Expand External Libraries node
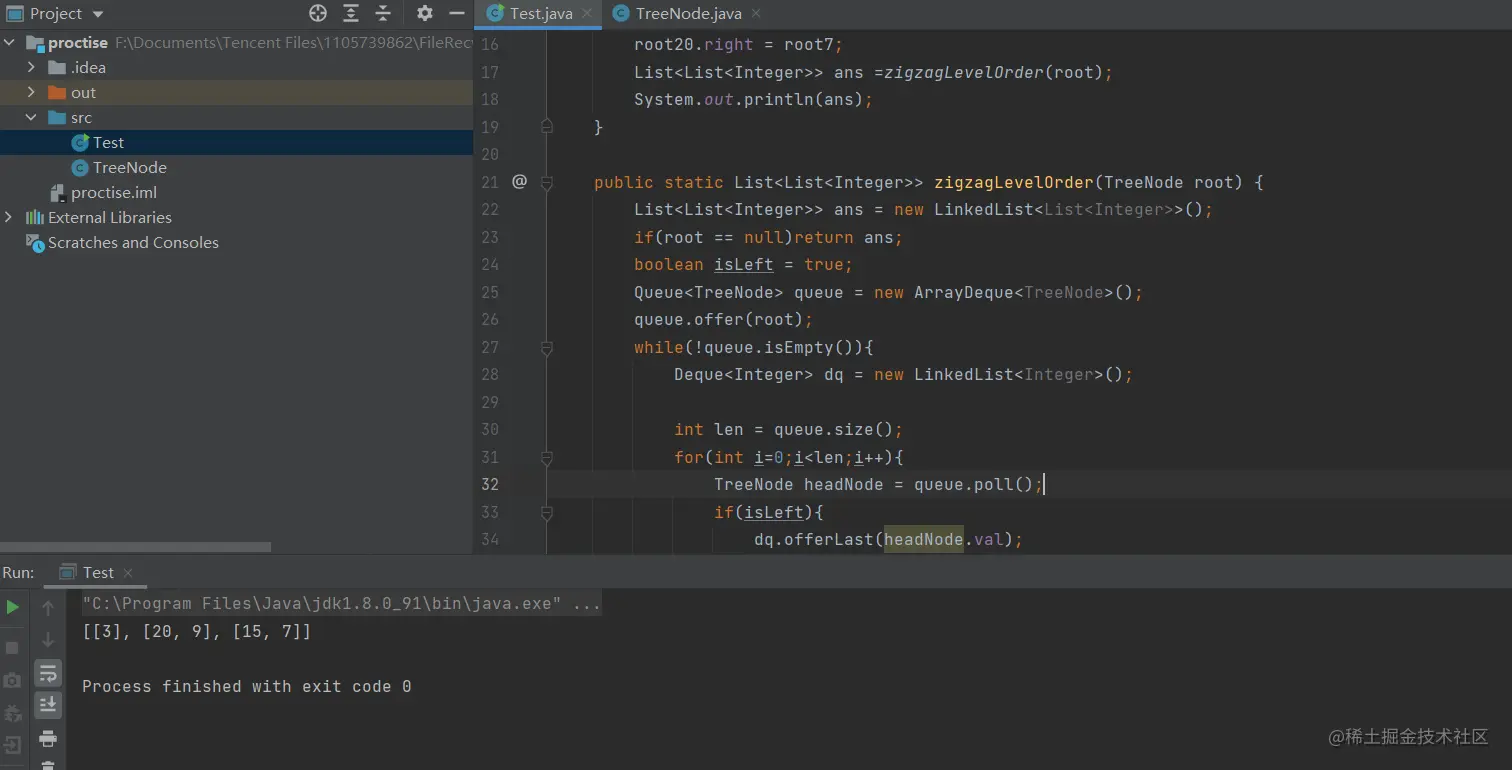 [10, 218]
